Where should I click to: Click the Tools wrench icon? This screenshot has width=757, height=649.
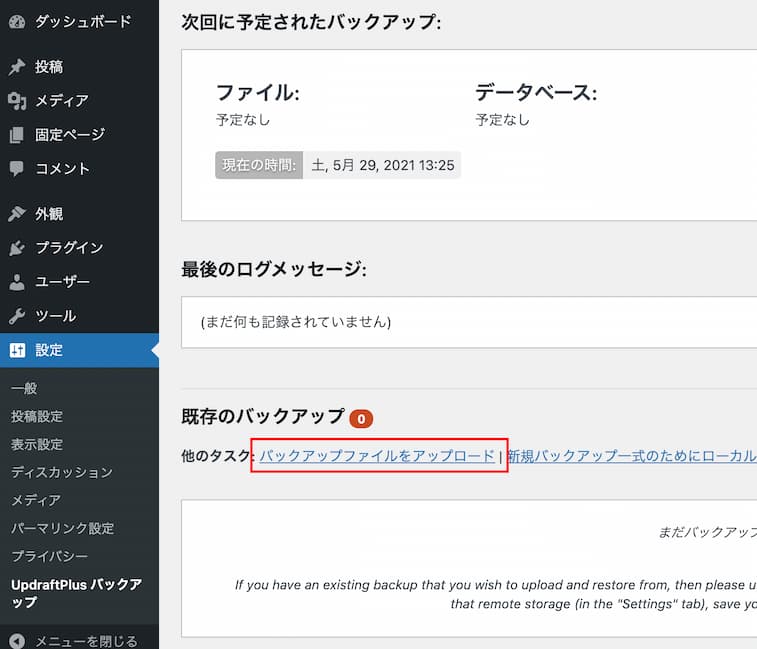[17, 316]
